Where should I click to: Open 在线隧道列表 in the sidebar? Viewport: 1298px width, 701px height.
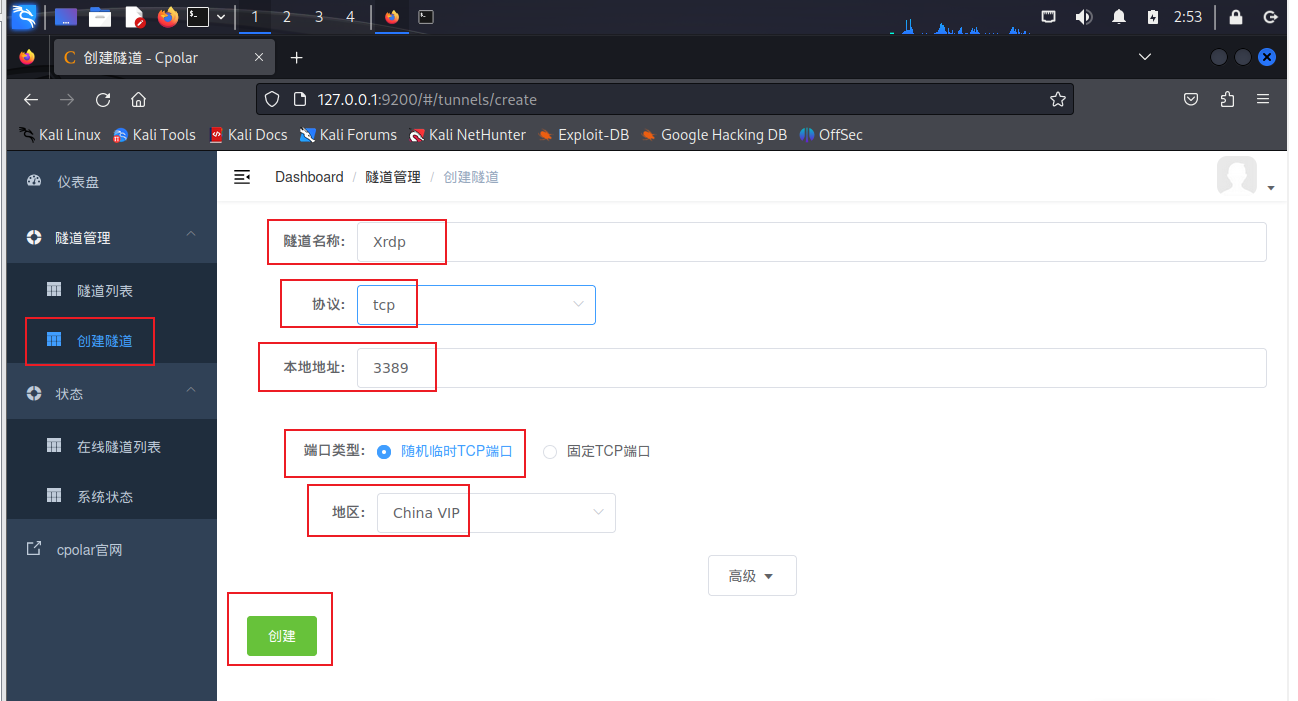point(111,447)
